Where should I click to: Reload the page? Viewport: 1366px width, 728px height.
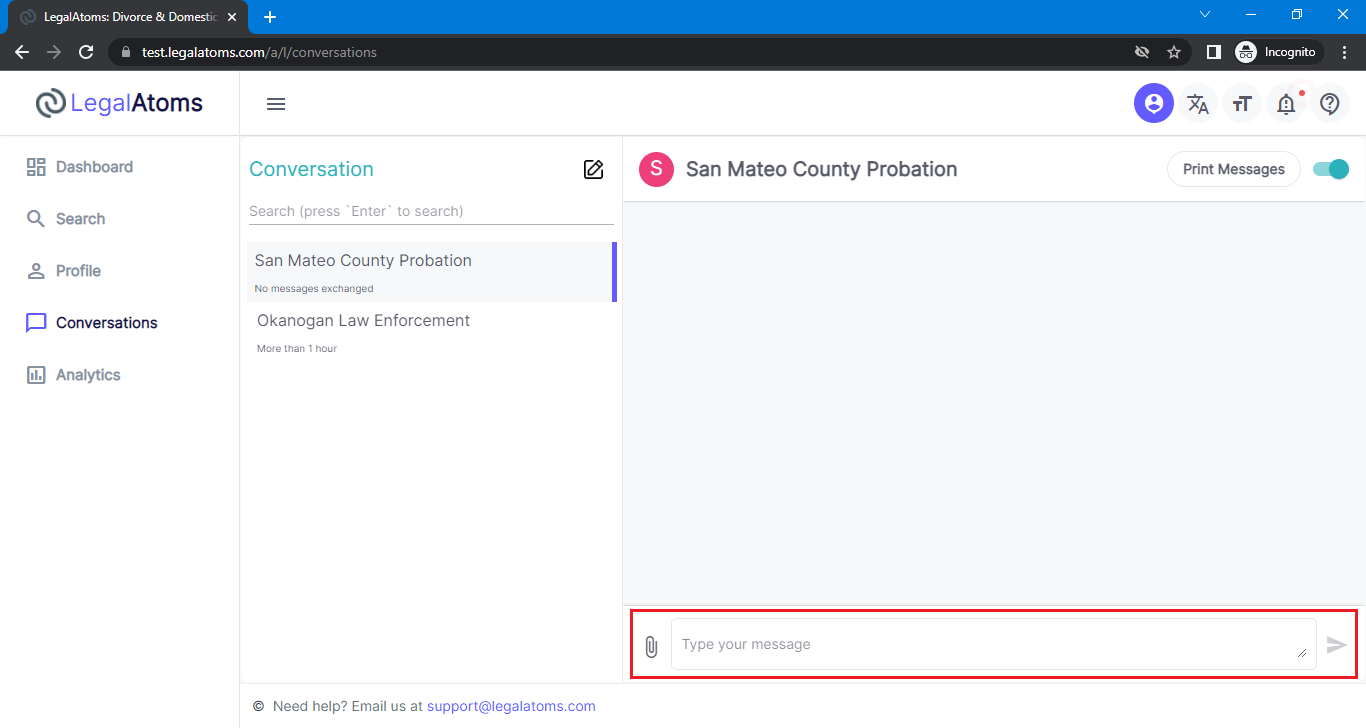pos(86,52)
